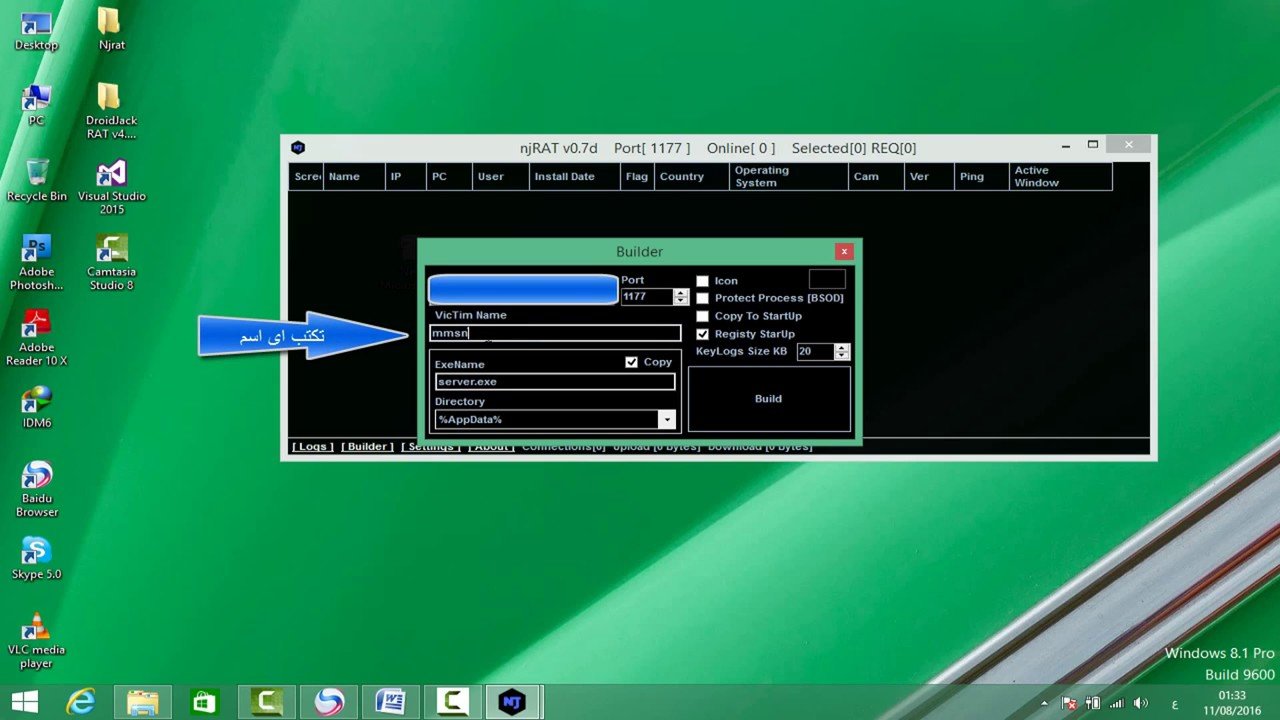Click the Port spinner arrows

point(681,296)
